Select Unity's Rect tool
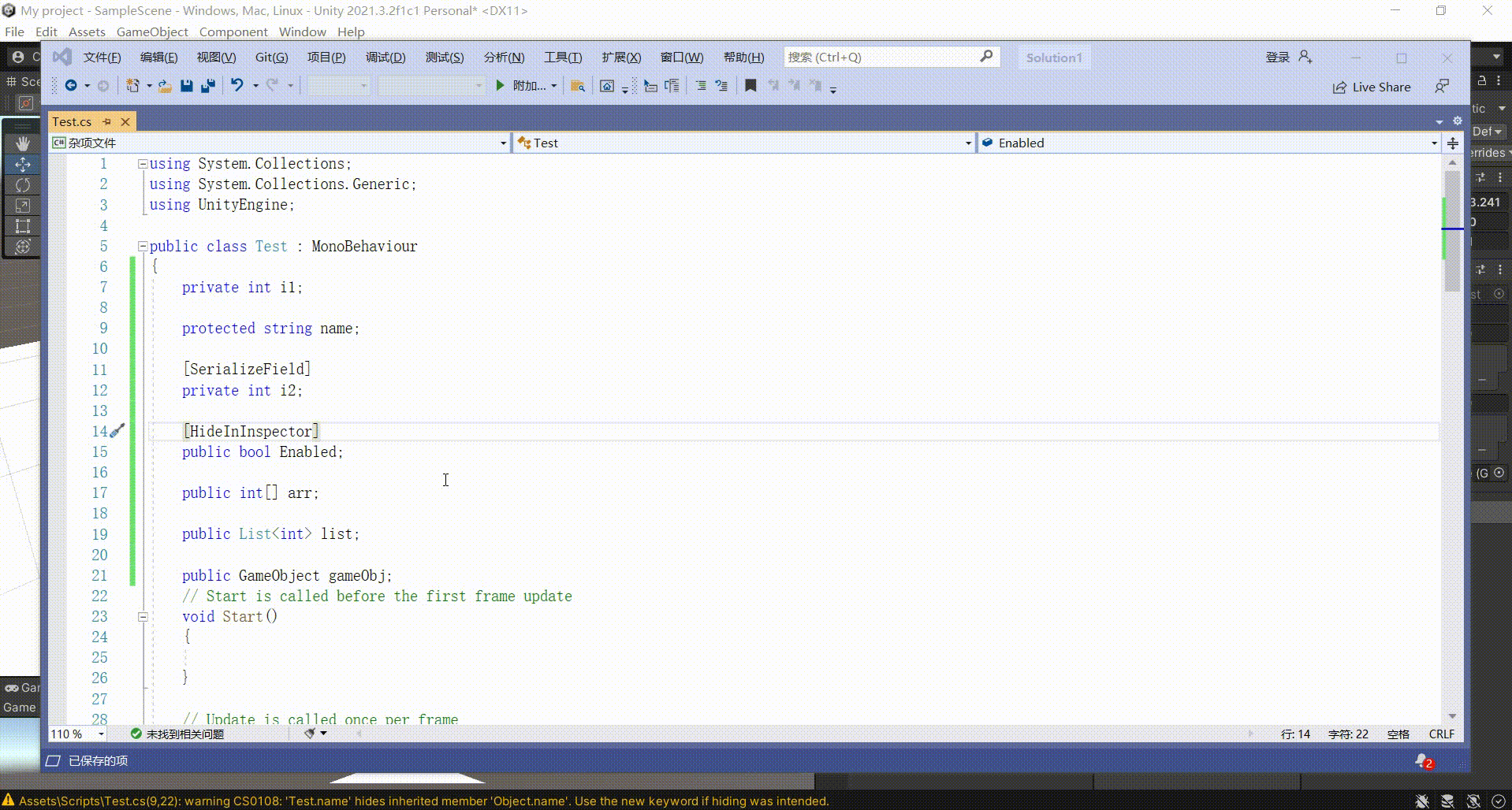 click(x=23, y=226)
